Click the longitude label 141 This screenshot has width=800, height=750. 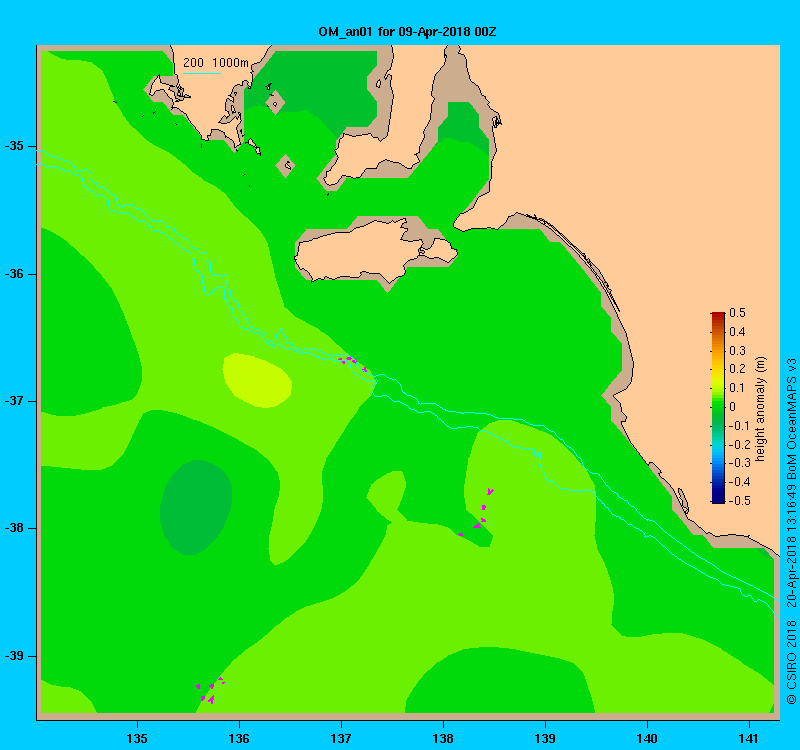coord(749,738)
